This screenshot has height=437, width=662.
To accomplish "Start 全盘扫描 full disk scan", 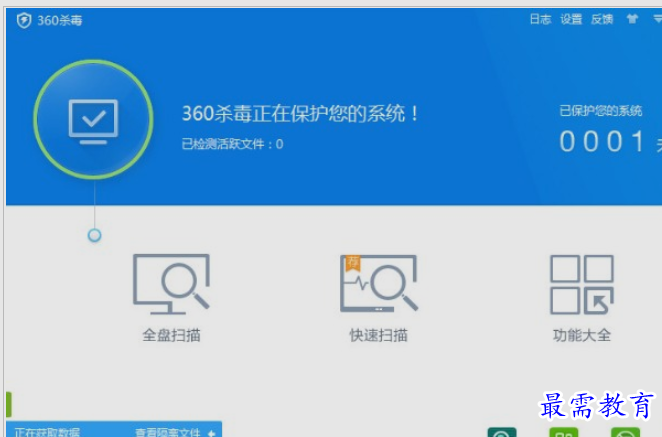I will click(x=171, y=298).
